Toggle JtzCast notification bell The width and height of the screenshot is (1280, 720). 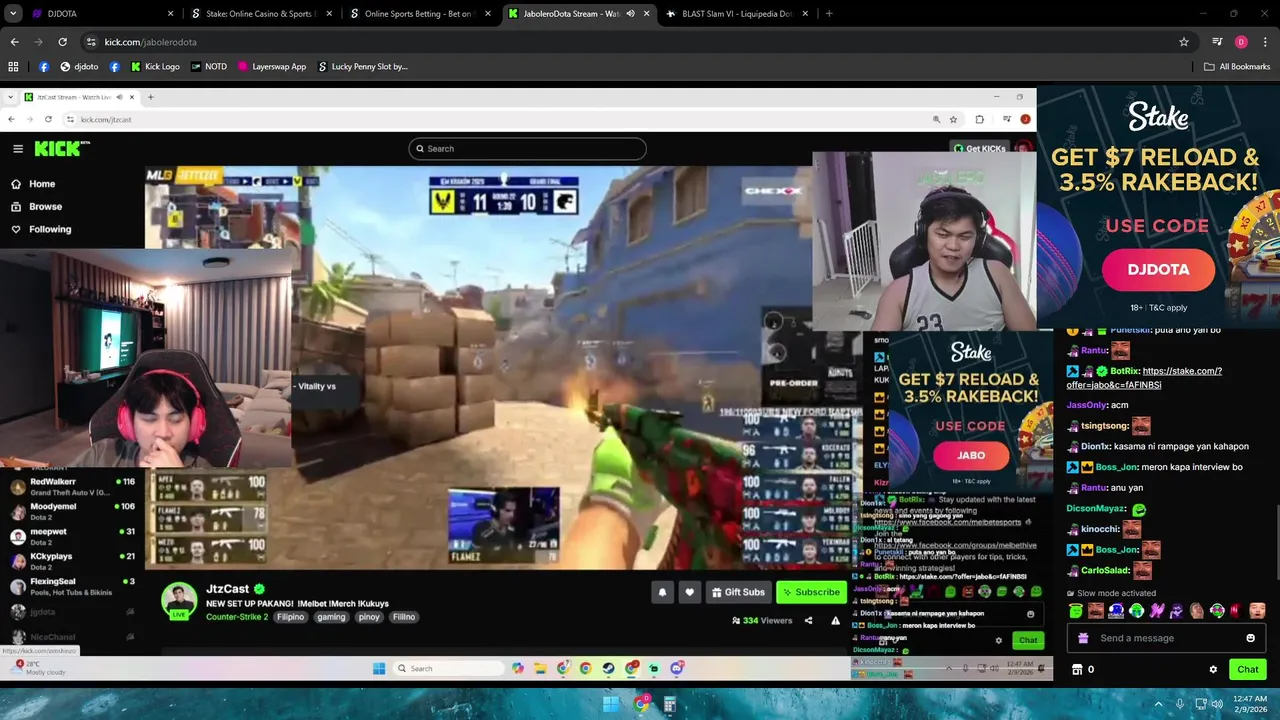coord(662,592)
